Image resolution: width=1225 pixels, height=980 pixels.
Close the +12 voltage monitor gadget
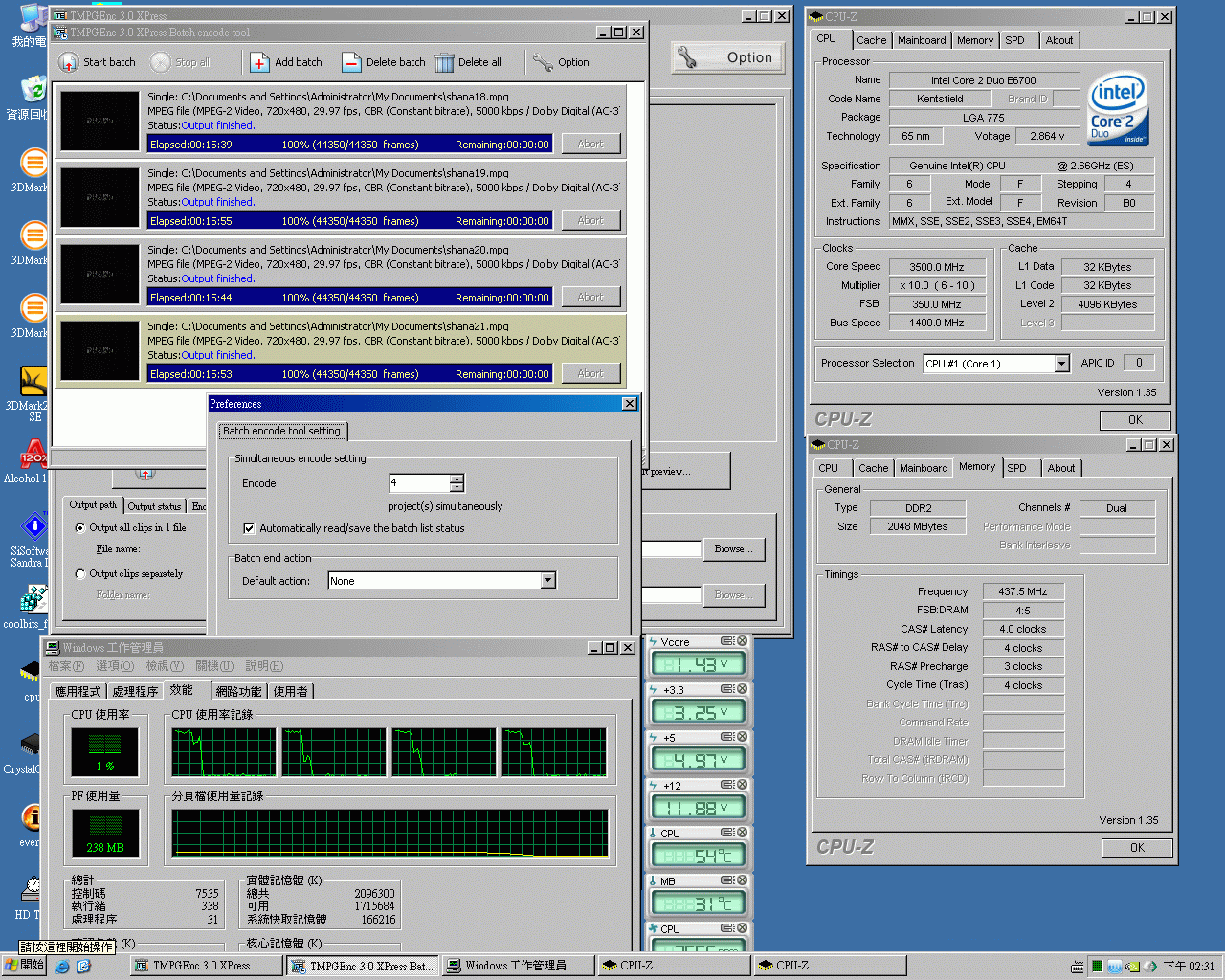click(742, 785)
